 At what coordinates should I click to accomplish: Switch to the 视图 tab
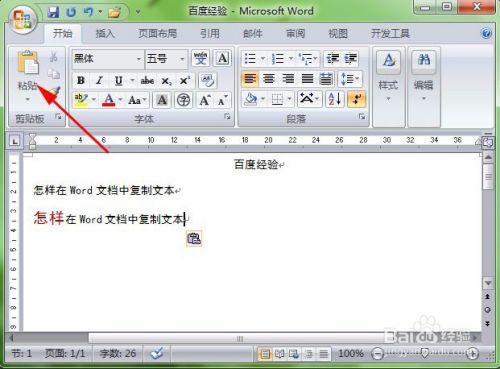click(338, 33)
